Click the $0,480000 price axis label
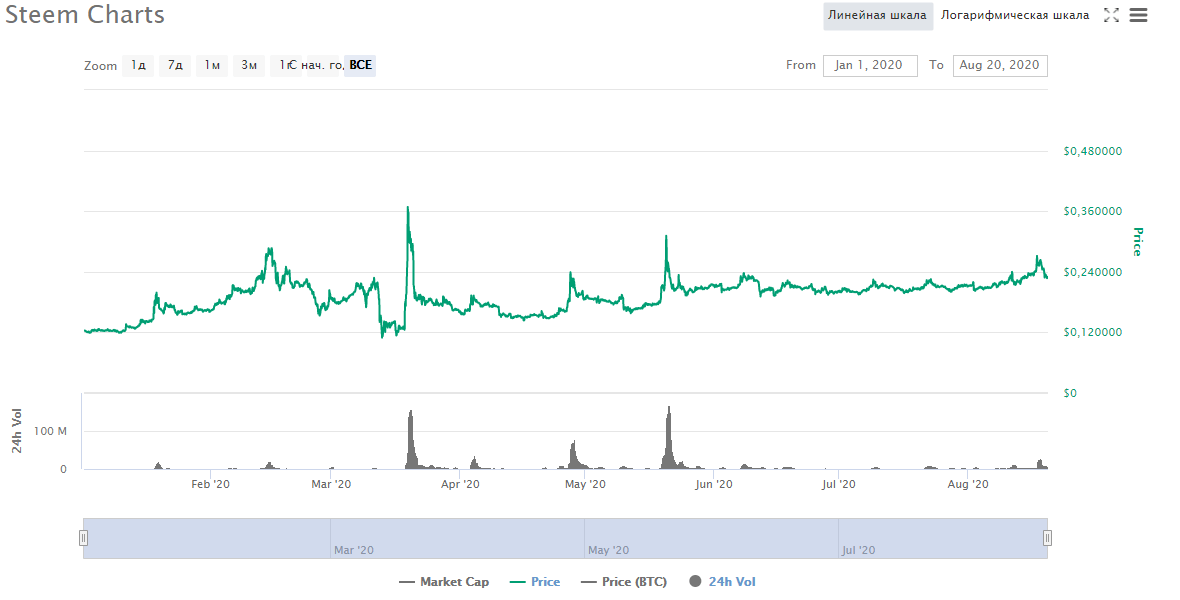This screenshot has width=1180, height=600. (x=1093, y=151)
